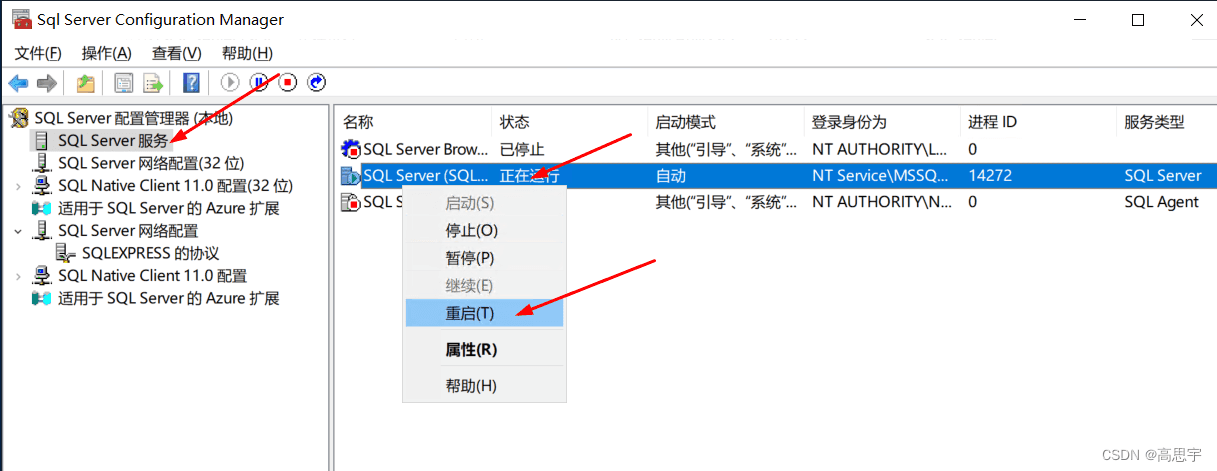Click the NT AUTHORITY\N... login cell
1217x471 pixels.
880,202
